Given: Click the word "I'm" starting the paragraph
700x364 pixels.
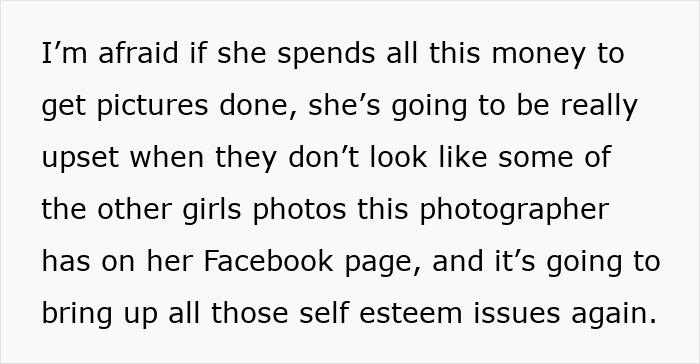Looking at the screenshot, I should [64, 53].
